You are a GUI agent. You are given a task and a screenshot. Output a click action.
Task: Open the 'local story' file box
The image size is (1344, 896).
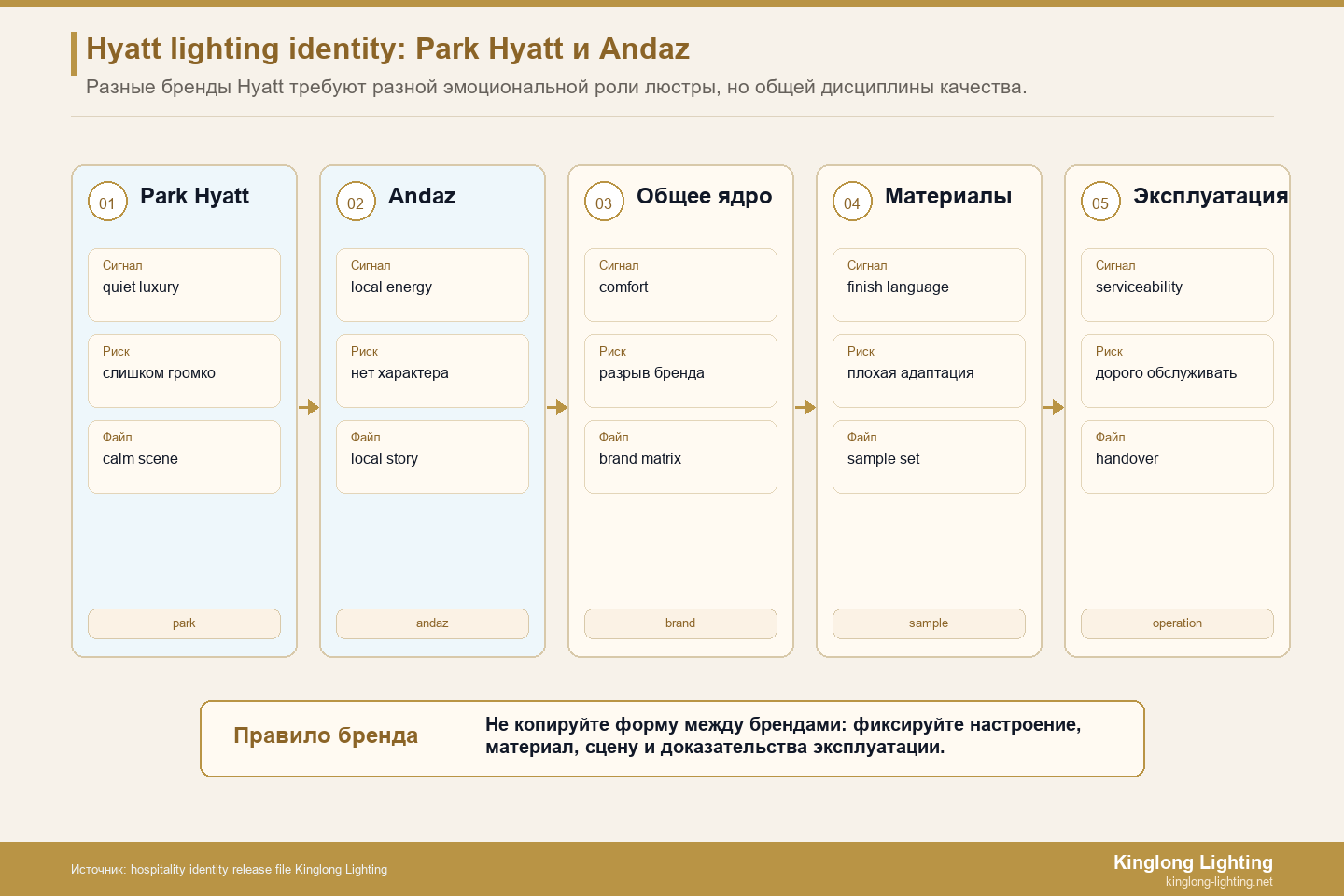(x=432, y=456)
